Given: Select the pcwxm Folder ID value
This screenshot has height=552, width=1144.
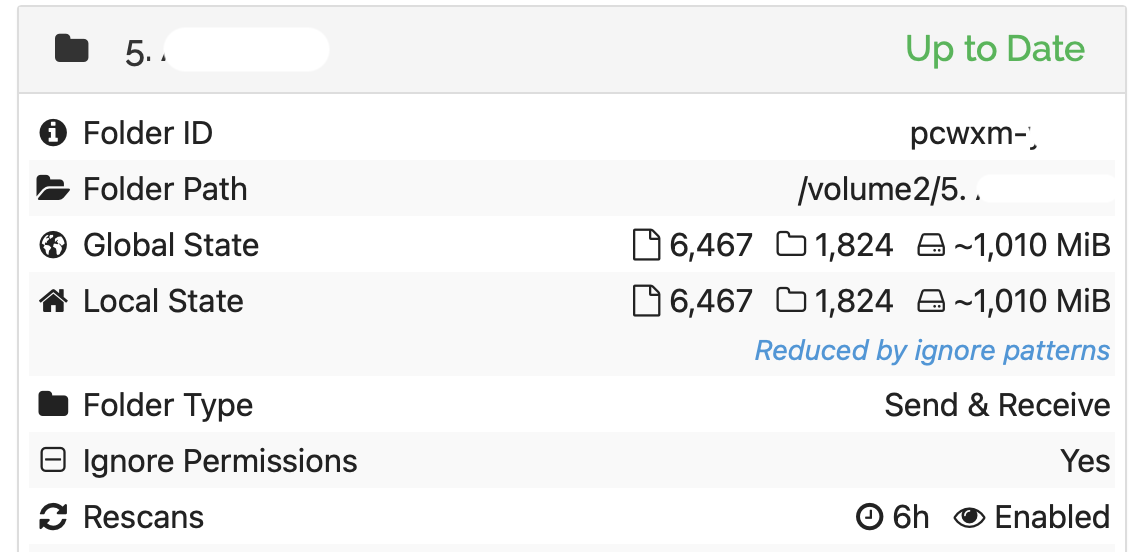Looking at the screenshot, I should click(973, 133).
